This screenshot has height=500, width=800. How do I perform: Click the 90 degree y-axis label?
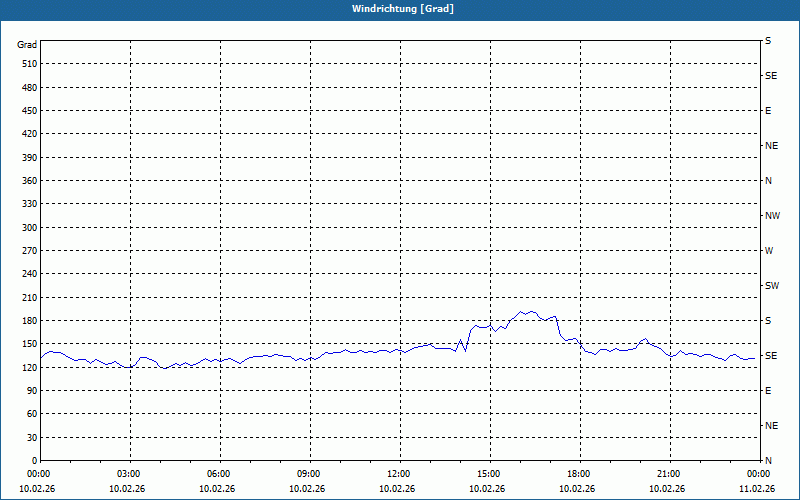pos(32,390)
